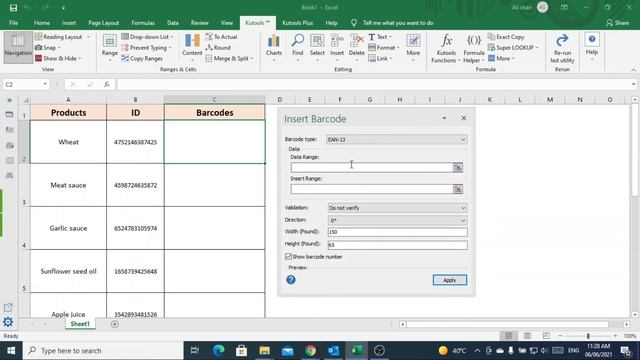Screen dimensions: 640x360
Task: Click the Height (Pound) field
Action: click(397, 245)
